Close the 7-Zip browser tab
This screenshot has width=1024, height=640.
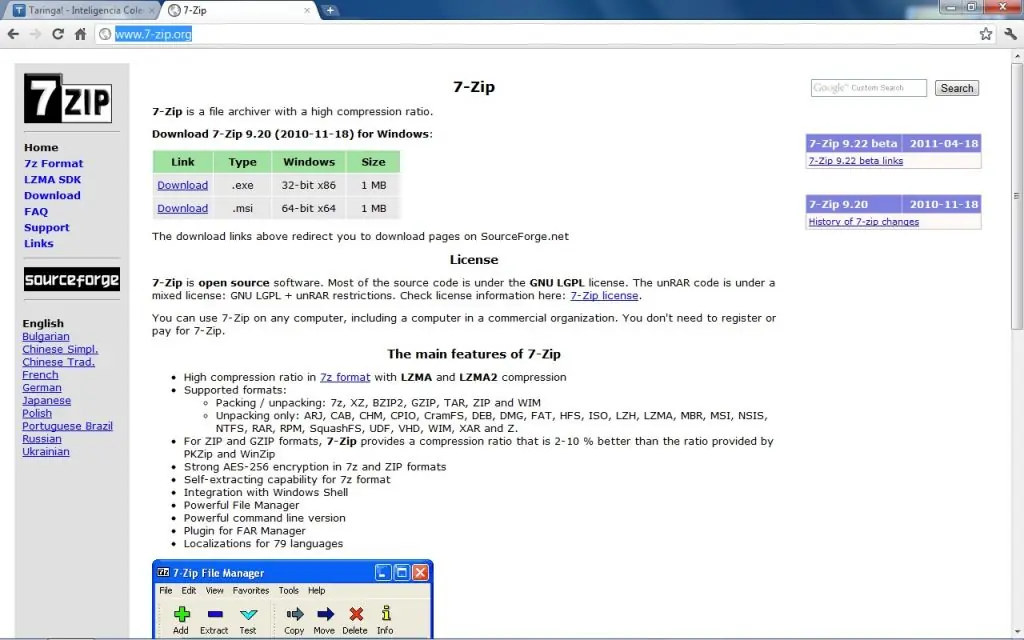[307, 10]
